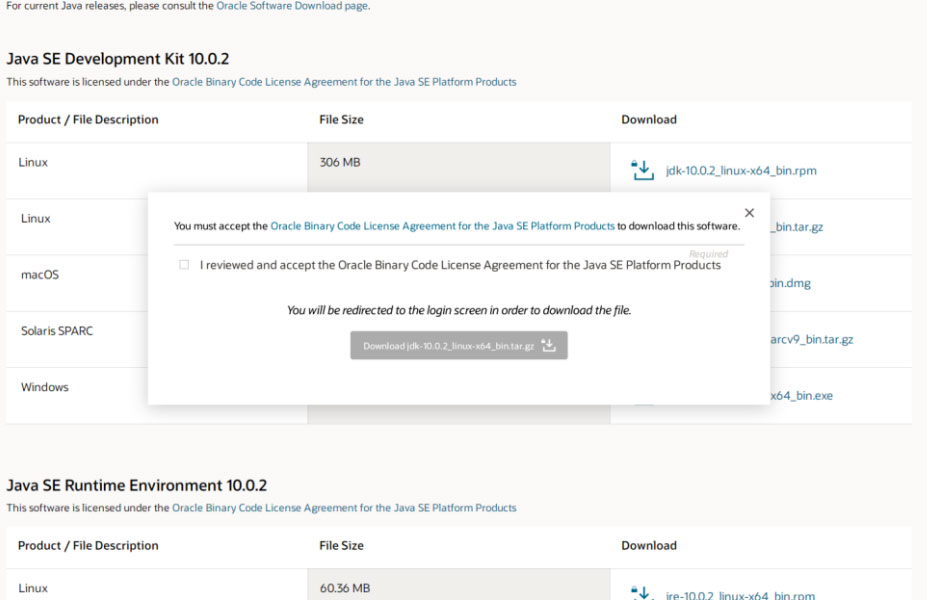This screenshot has width=927, height=604.
Task: Click the download arrow icon in dialog button
Action: [x=548, y=346]
